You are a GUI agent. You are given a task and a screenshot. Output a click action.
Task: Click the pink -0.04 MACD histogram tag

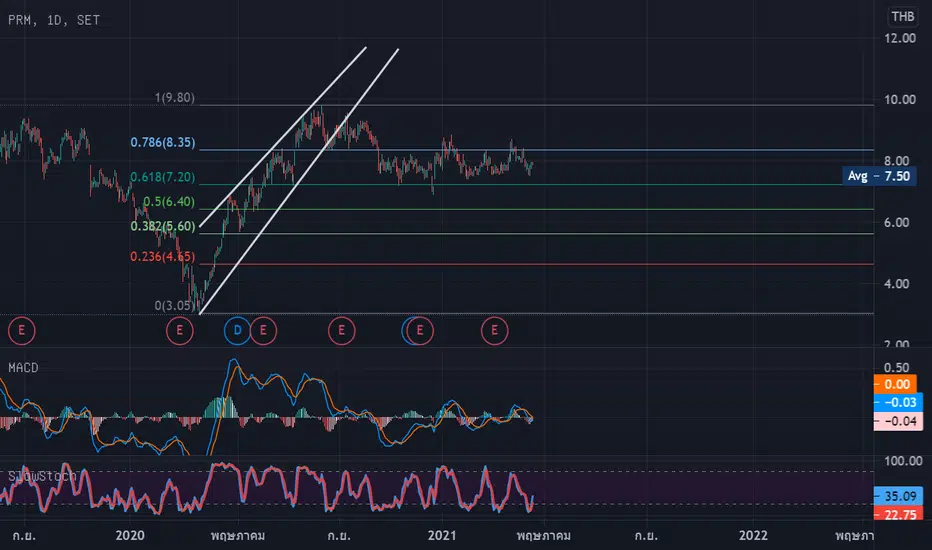(898, 421)
